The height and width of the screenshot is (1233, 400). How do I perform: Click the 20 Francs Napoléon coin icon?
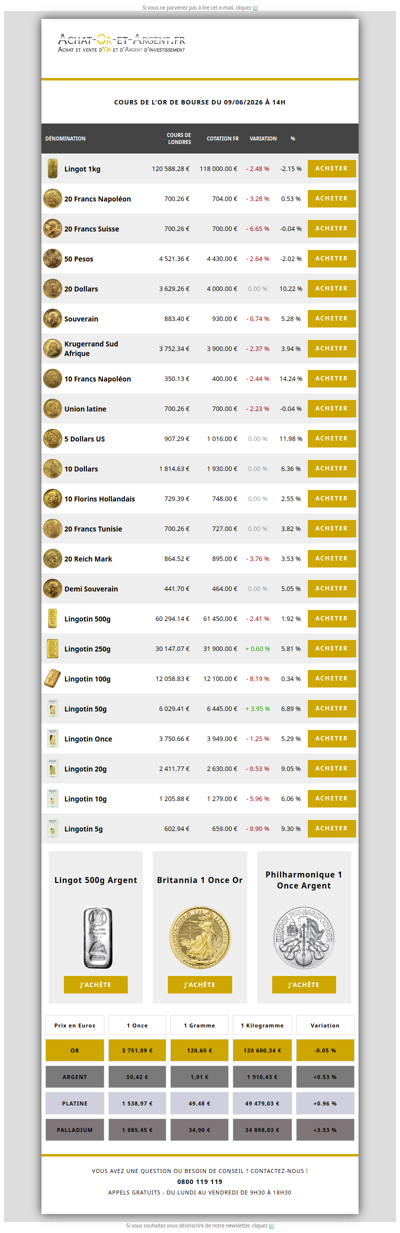pyautogui.click(x=52, y=199)
